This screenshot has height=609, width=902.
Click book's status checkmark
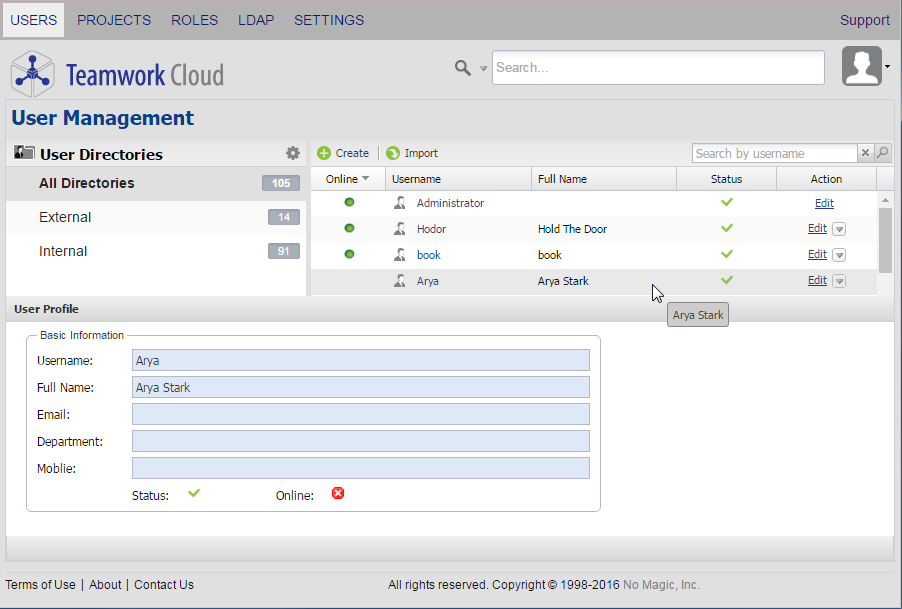click(x=727, y=254)
